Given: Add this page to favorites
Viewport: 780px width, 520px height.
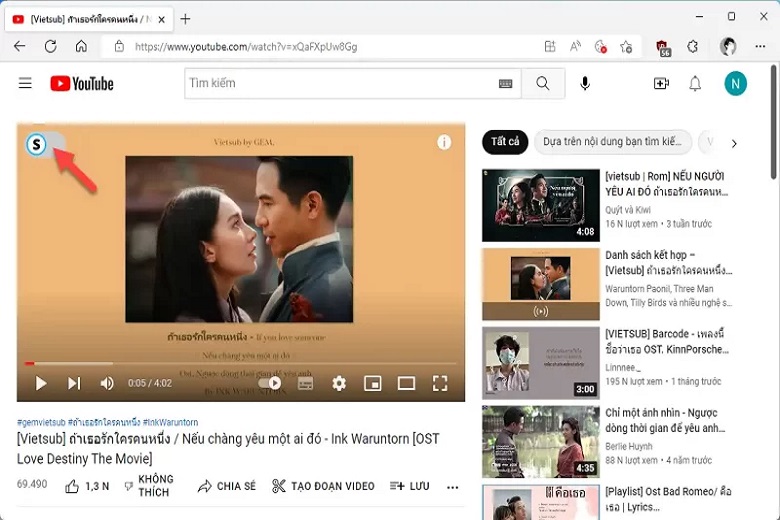Looking at the screenshot, I should 626,47.
